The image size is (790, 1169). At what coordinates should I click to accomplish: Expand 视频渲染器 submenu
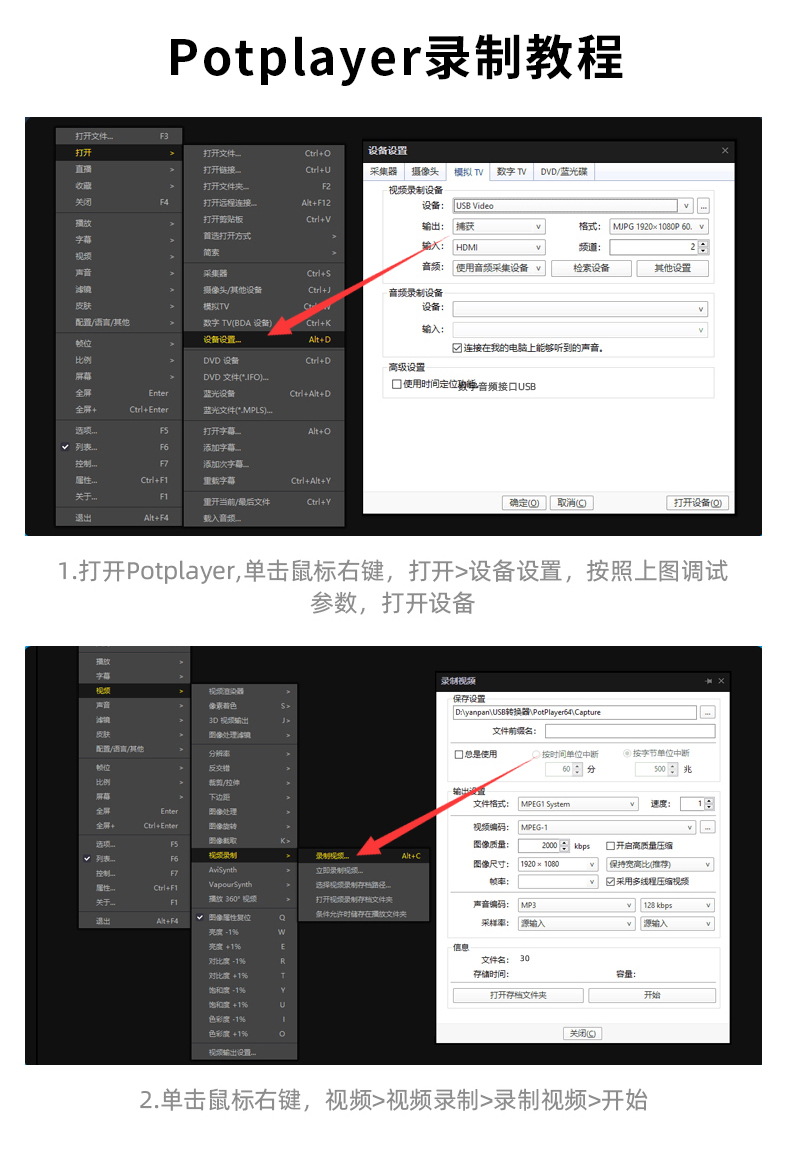(244, 691)
